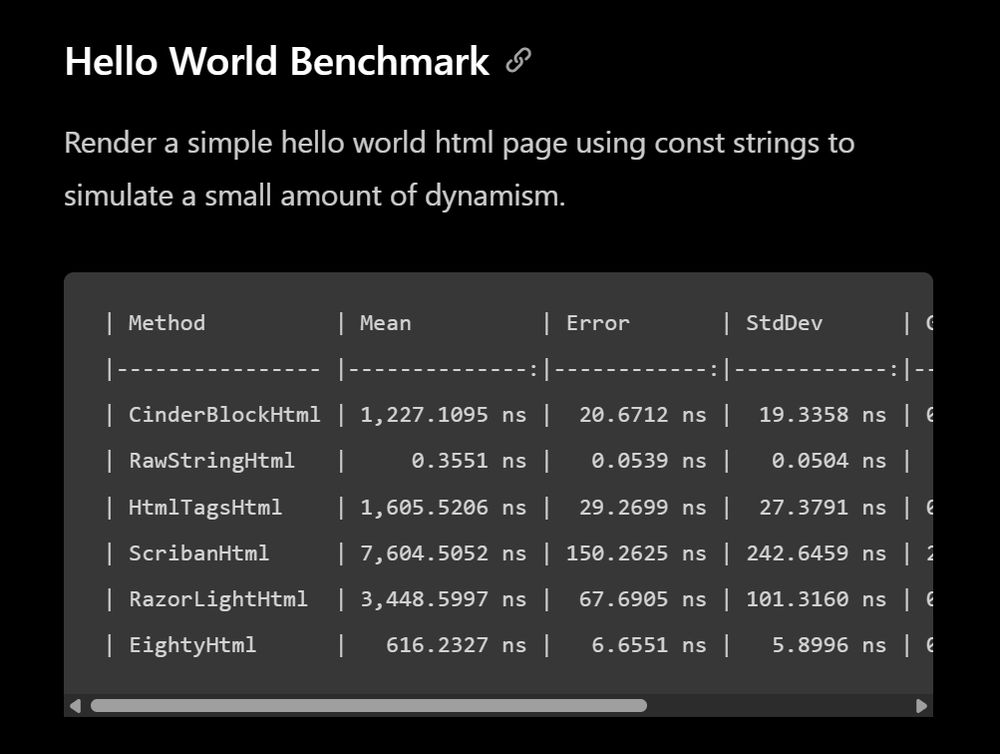Screen dimensions: 1000x754
Task: Select the EightyHtml method name
Action: [x=193, y=645]
